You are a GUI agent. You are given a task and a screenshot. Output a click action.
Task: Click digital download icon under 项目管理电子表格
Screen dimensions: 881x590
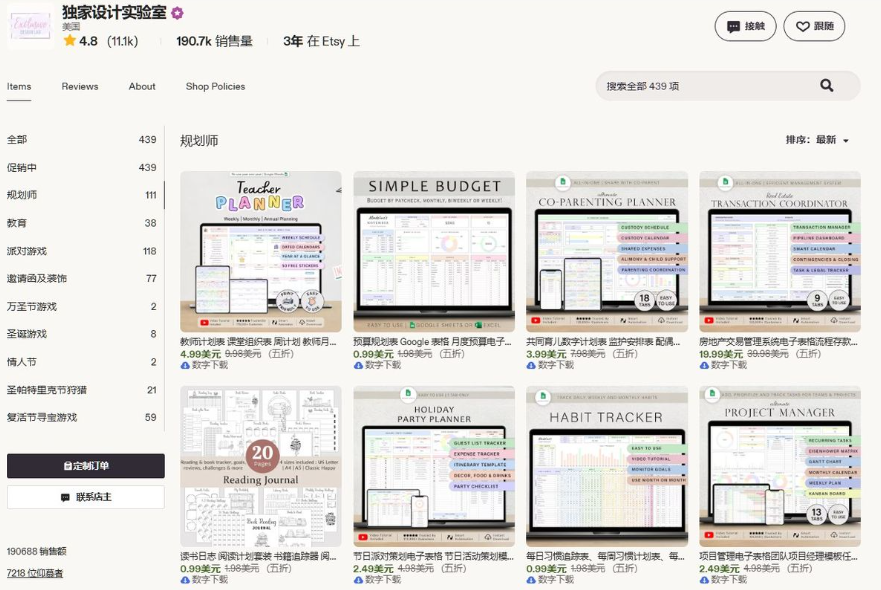[704, 580]
